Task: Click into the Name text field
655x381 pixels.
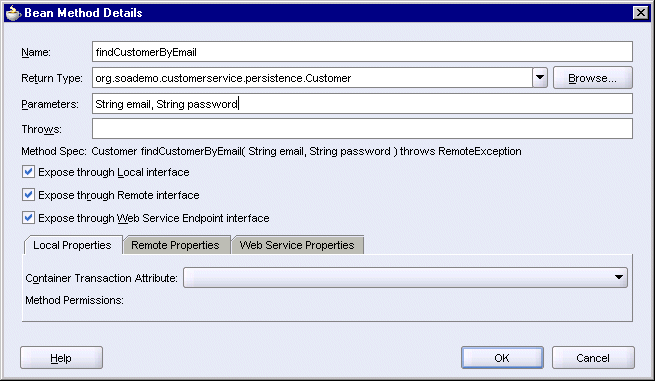Action: click(362, 52)
